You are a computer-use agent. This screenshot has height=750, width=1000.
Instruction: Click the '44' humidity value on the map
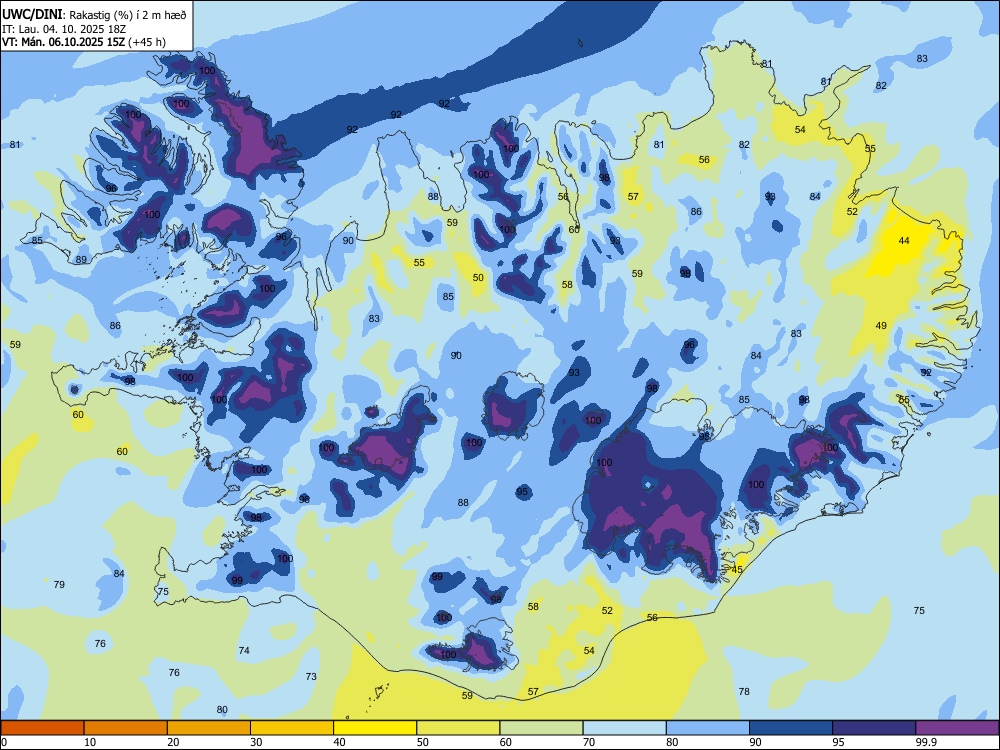pyautogui.click(x=904, y=240)
